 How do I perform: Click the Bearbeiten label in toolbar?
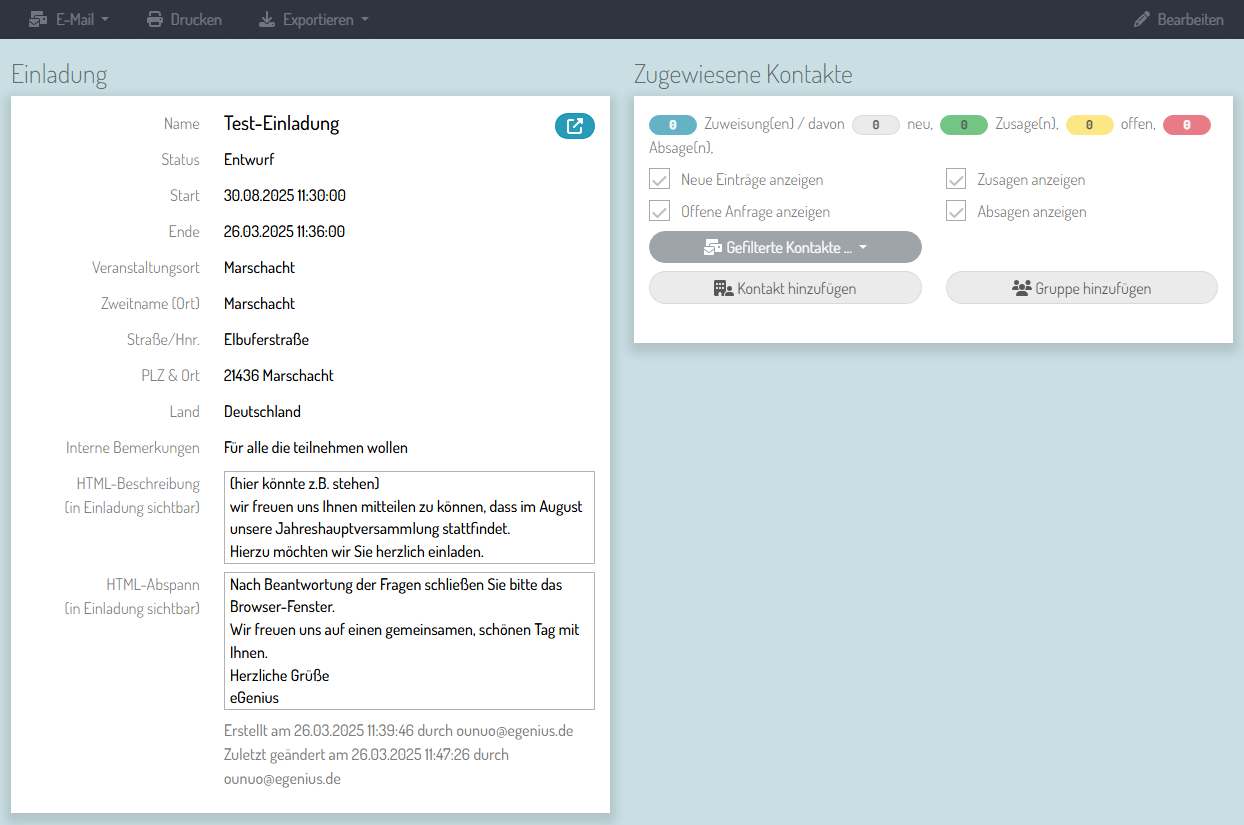tap(1190, 19)
